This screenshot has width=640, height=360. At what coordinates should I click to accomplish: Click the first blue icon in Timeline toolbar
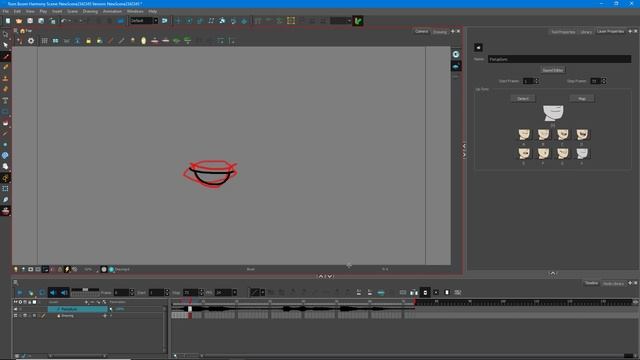(x=20, y=293)
